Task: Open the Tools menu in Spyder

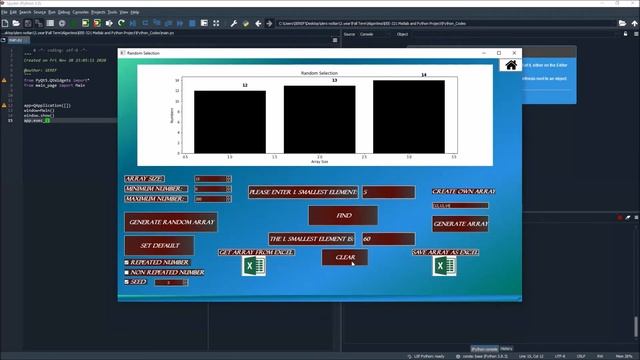Action: point(112,12)
